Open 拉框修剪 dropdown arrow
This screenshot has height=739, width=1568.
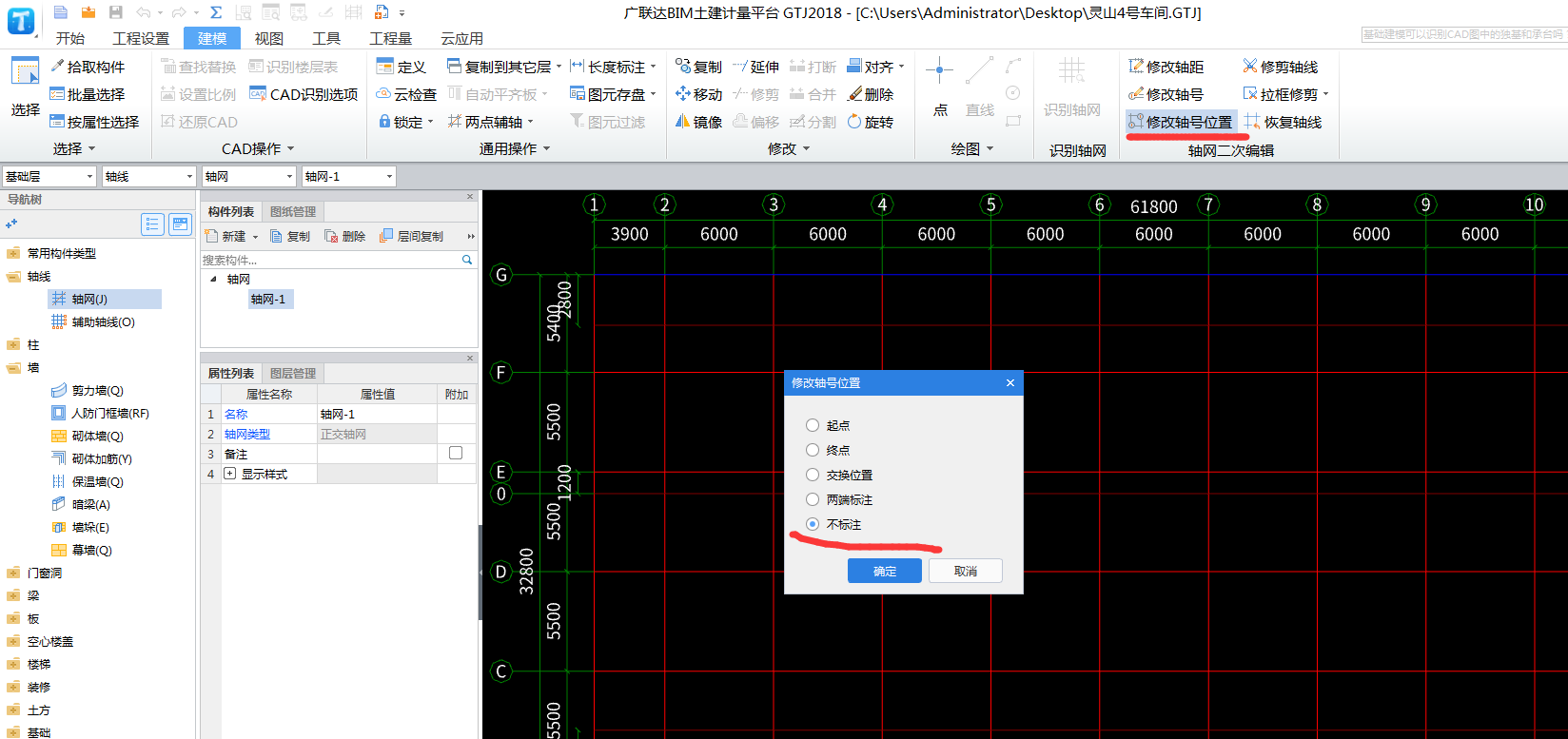pos(1325,94)
